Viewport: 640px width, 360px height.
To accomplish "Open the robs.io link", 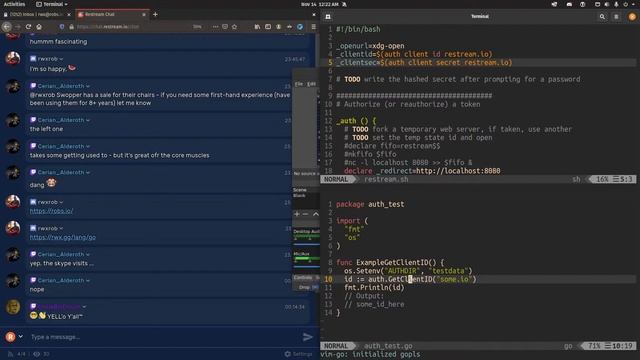I will [x=51, y=211].
